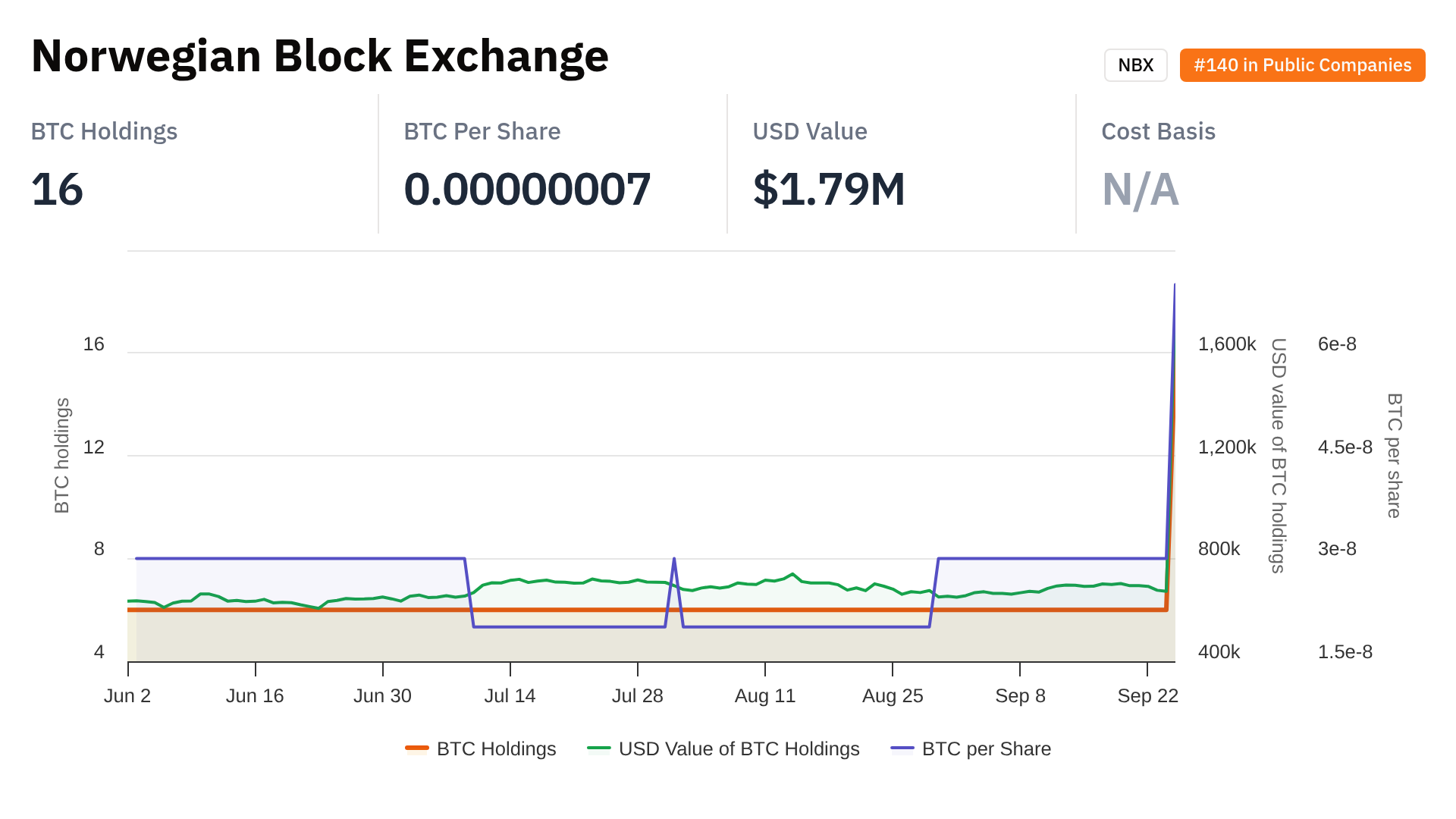Click the USD Value $1.79M figure
Viewport: 1456px width, 819px height.
point(829,190)
